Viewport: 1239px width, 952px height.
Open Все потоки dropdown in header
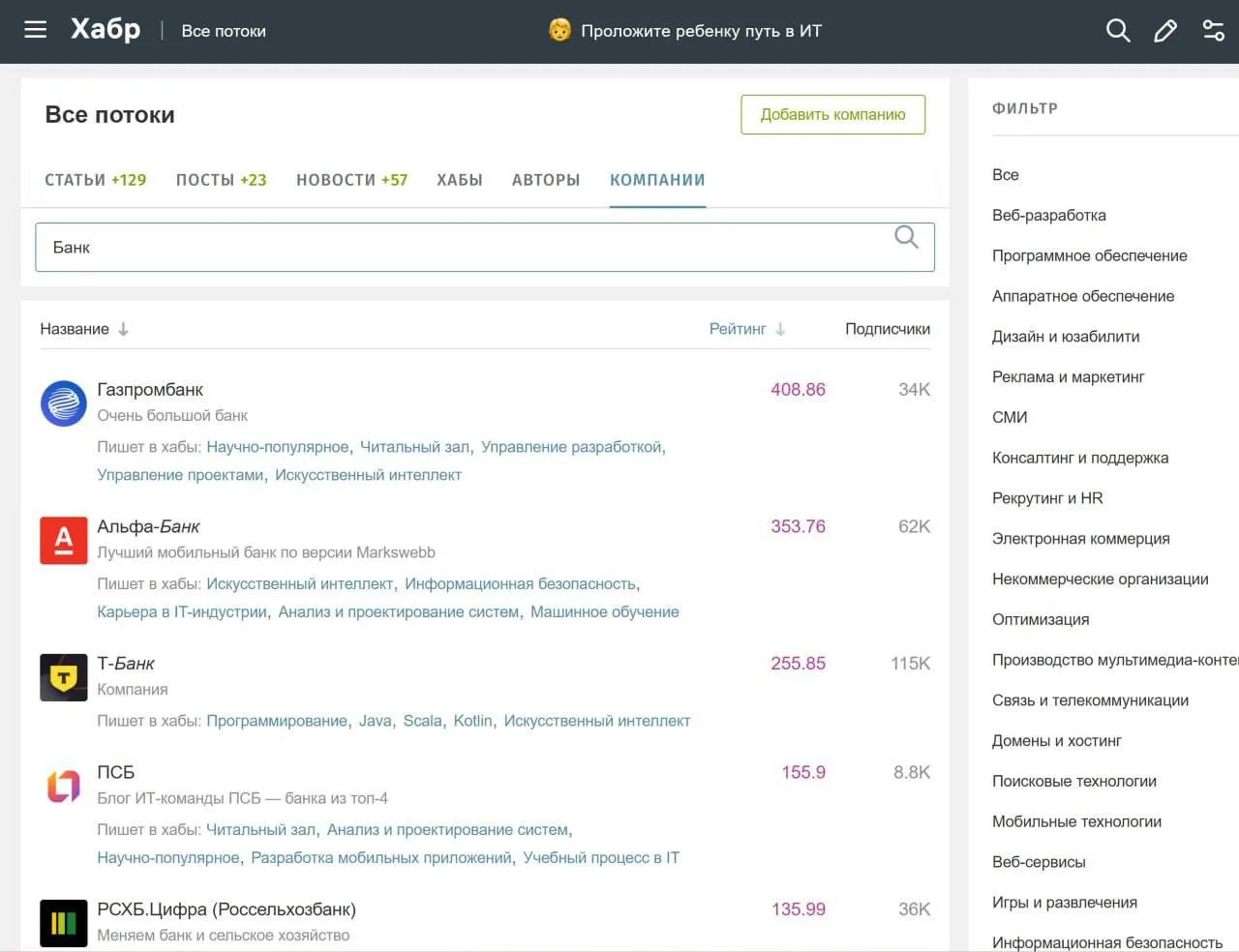[224, 31]
